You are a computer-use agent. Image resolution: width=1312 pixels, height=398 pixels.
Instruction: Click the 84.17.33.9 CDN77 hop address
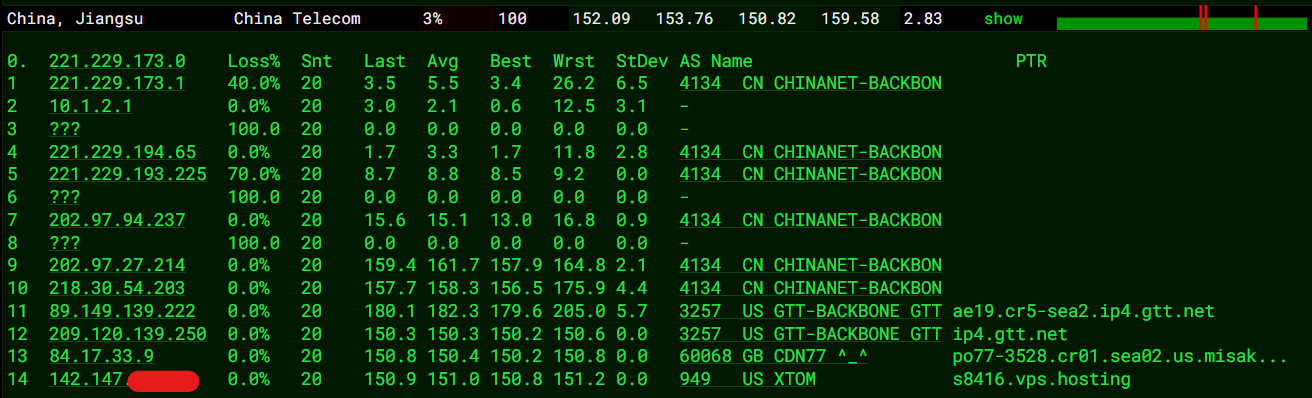pyautogui.click(x=101, y=356)
